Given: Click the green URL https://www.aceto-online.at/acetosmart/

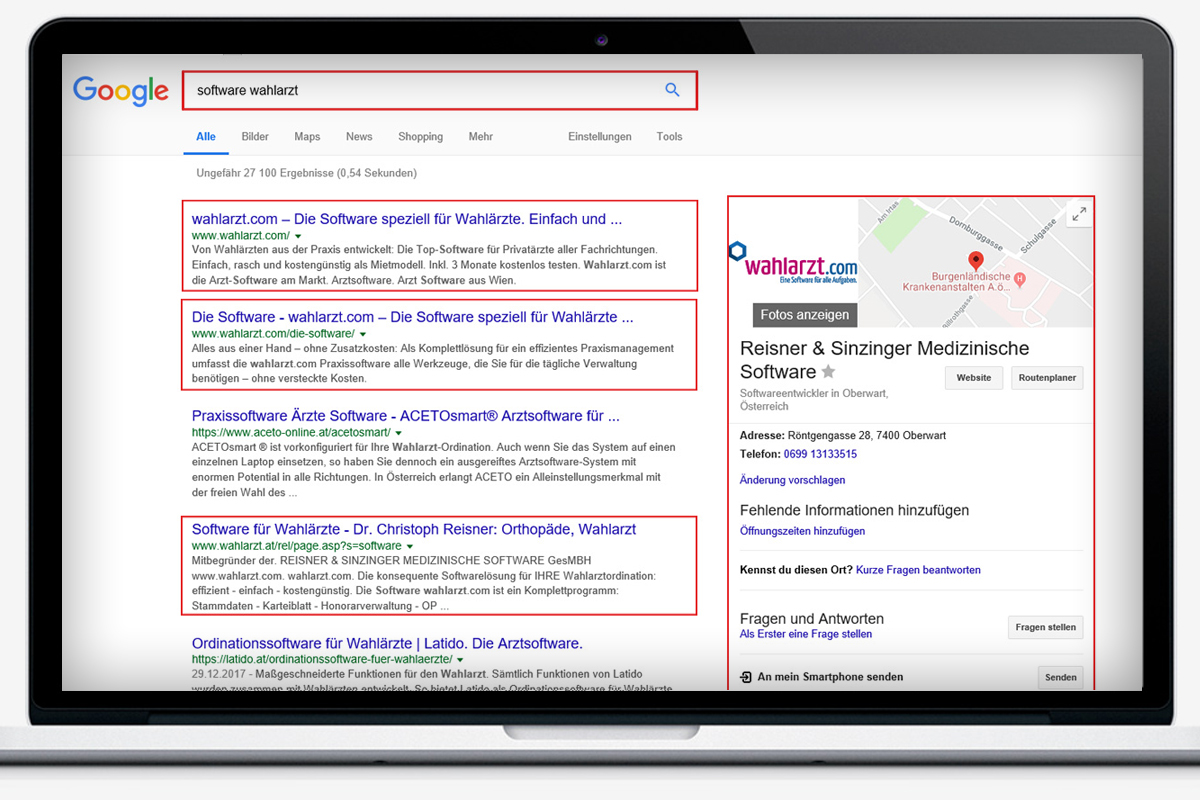Looking at the screenshot, I should click(x=291, y=432).
